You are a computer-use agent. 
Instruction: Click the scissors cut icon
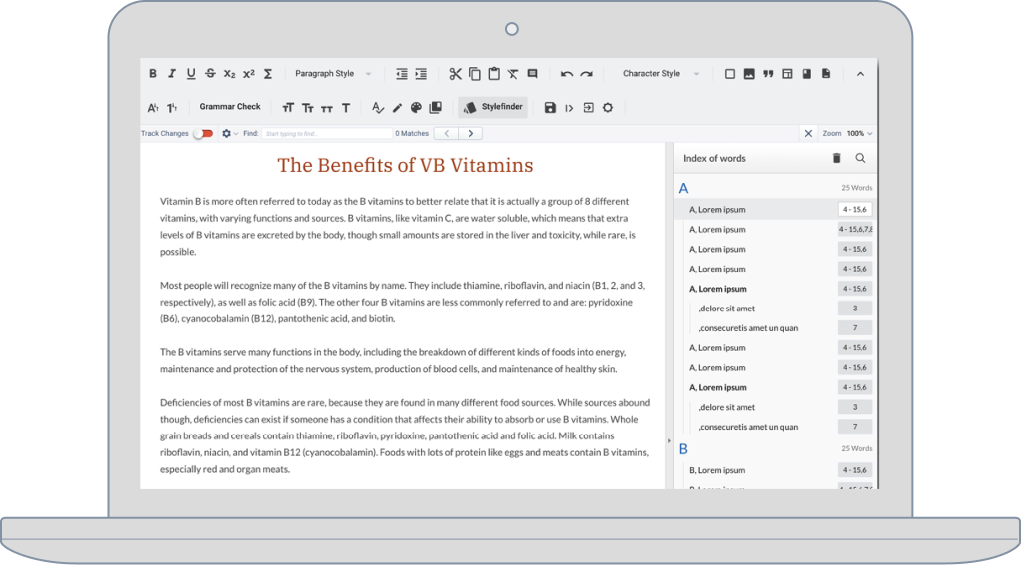(x=455, y=74)
